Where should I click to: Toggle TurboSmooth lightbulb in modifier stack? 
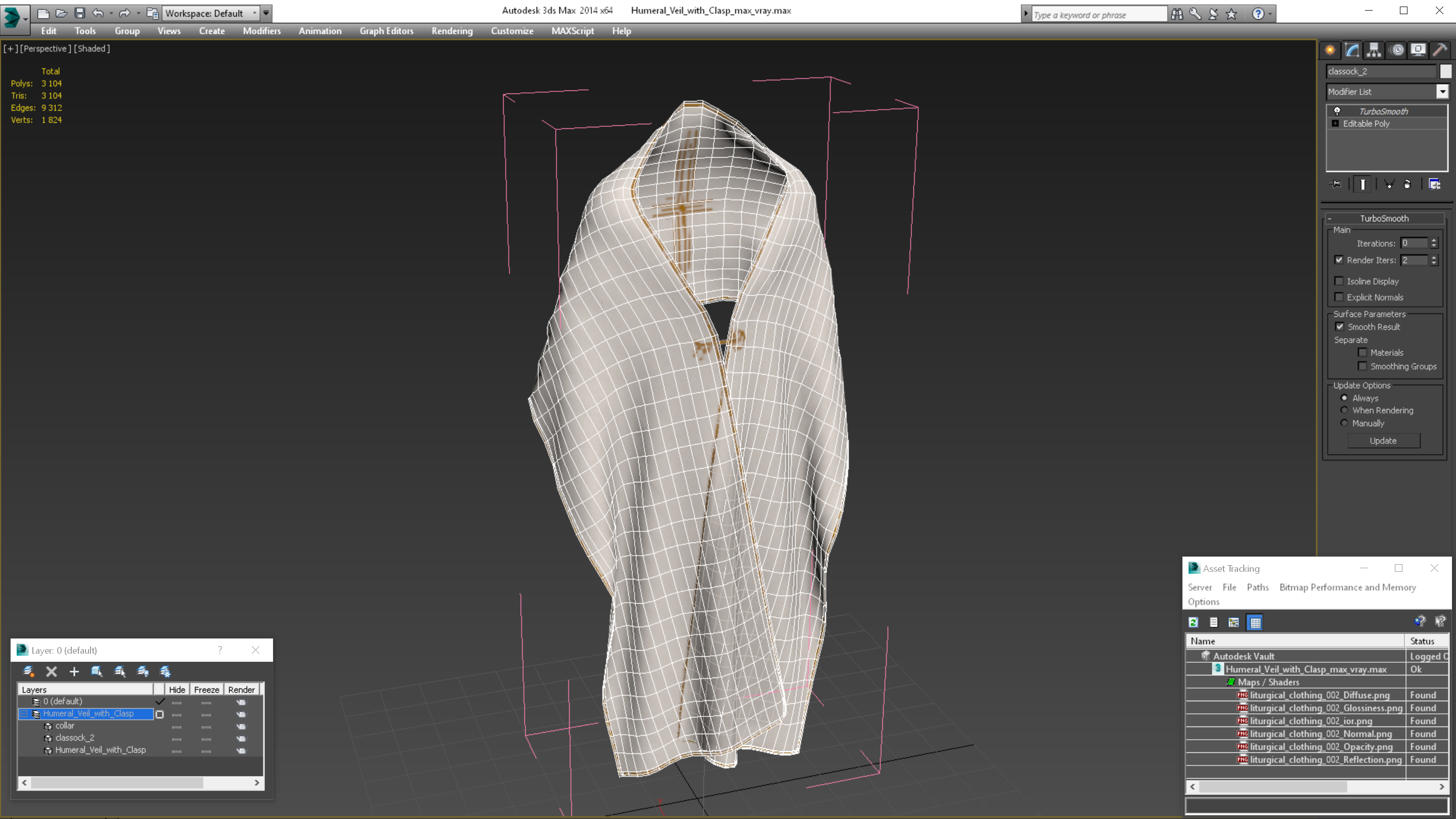(x=1337, y=111)
